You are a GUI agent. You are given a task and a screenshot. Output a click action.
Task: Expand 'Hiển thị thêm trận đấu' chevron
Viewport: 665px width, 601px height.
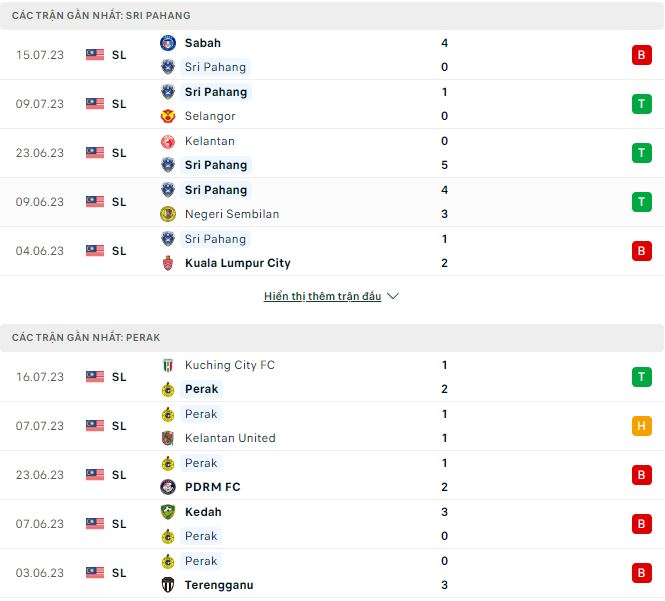393,297
